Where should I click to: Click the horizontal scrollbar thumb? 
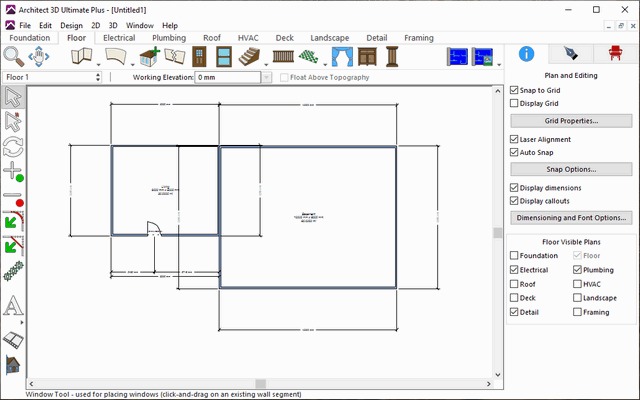click(260, 383)
